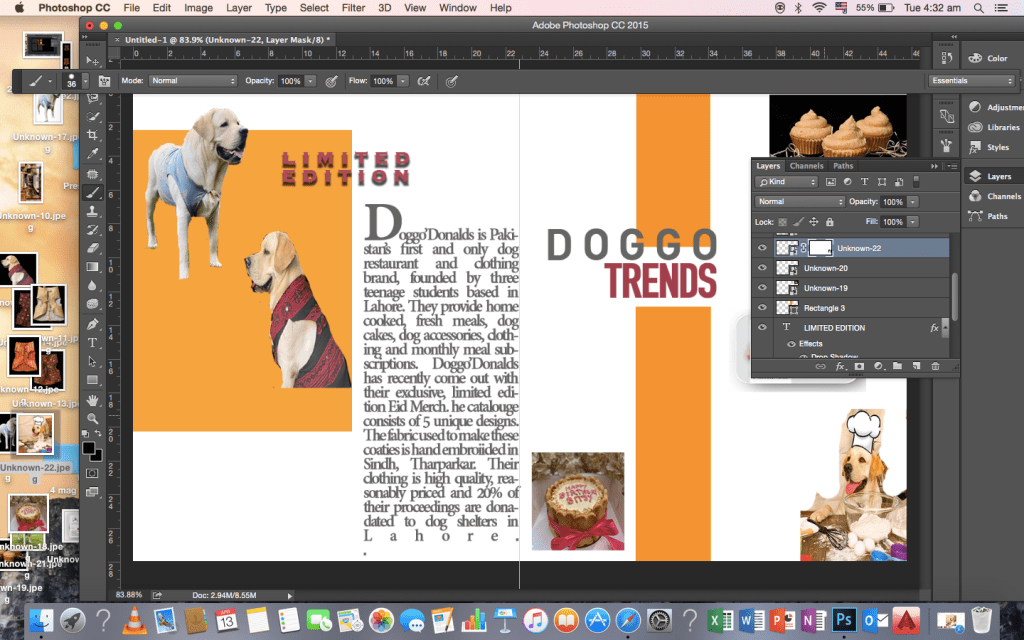The height and width of the screenshot is (640, 1024).
Task: Choose the Hand tool
Action: pyautogui.click(x=93, y=399)
